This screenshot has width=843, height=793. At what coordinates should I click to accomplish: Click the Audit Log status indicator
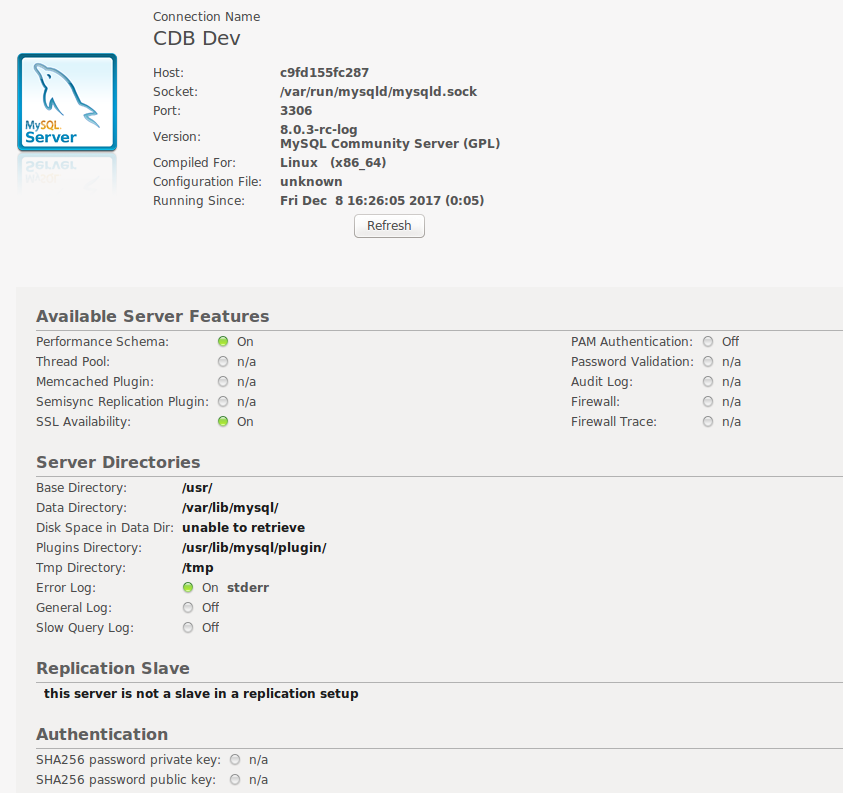(708, 382)
